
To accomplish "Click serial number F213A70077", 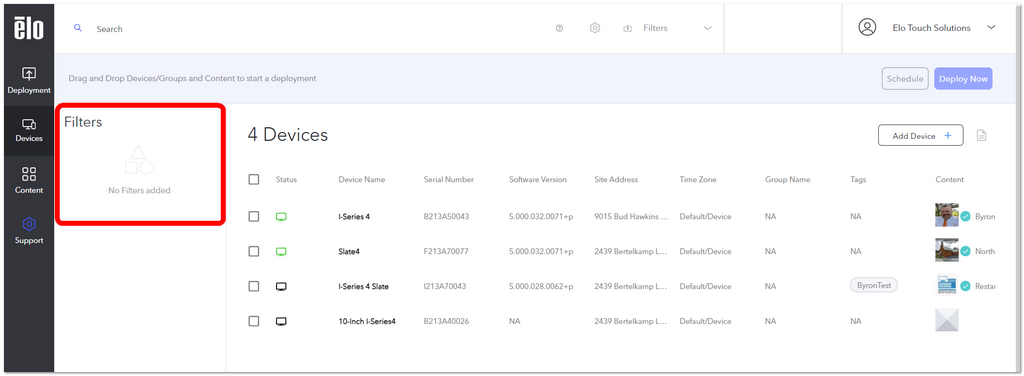I will pos(446,251).
